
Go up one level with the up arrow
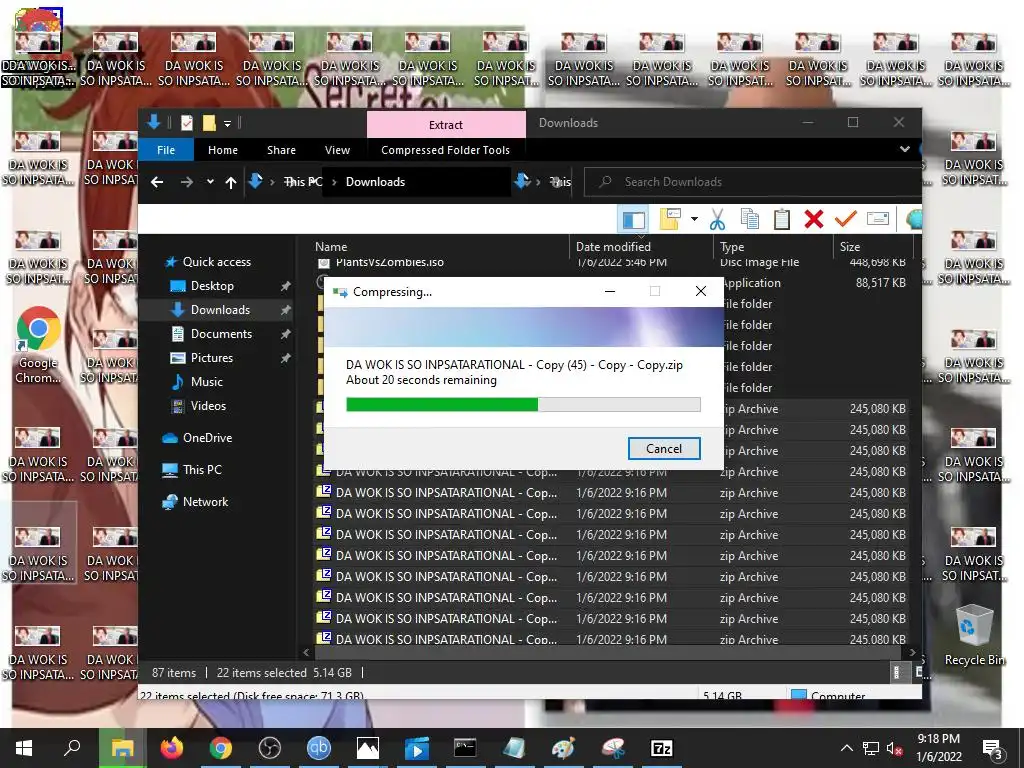click(231, 182)
